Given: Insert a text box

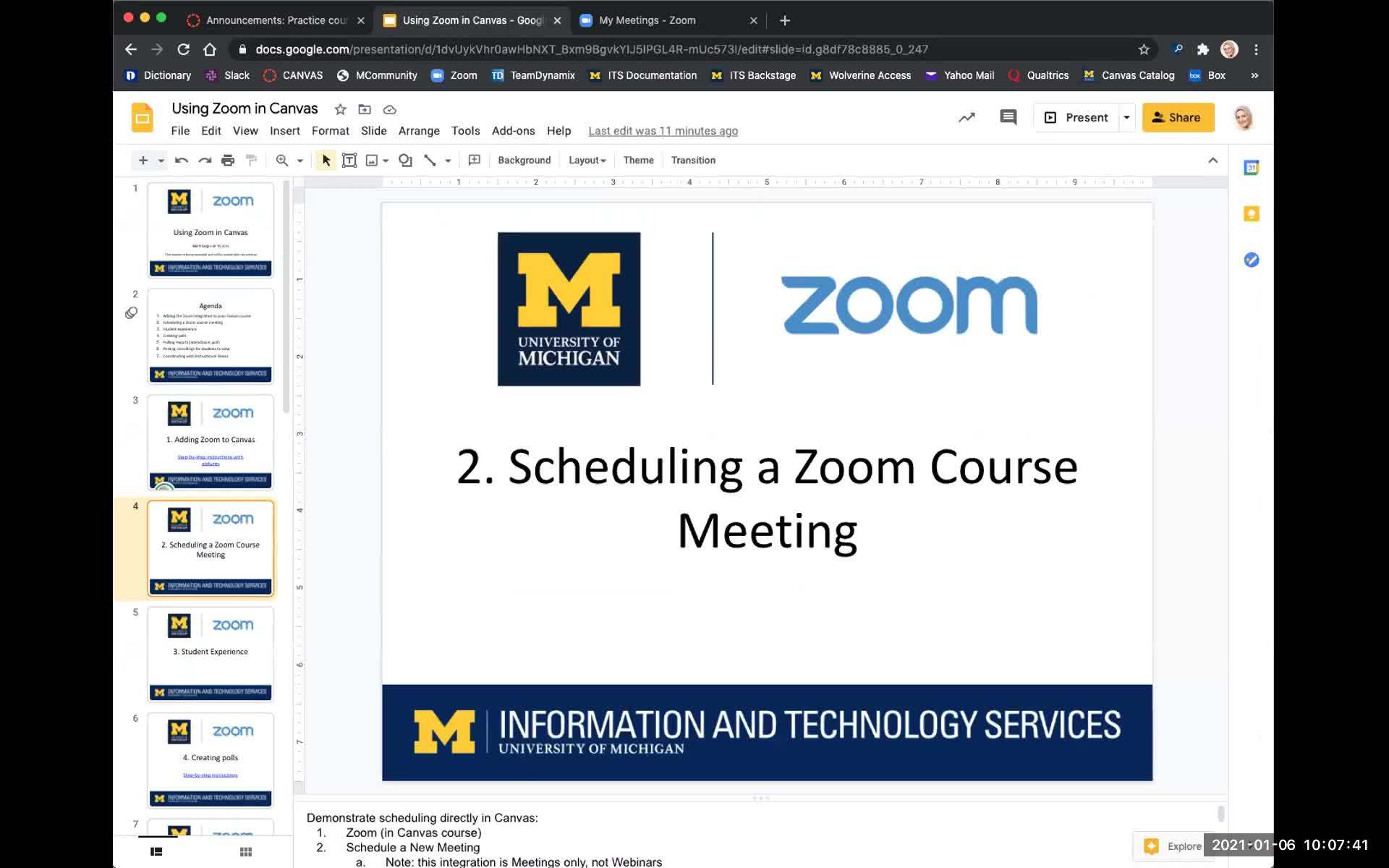Looking at the screenshot, I should point(349,161).
